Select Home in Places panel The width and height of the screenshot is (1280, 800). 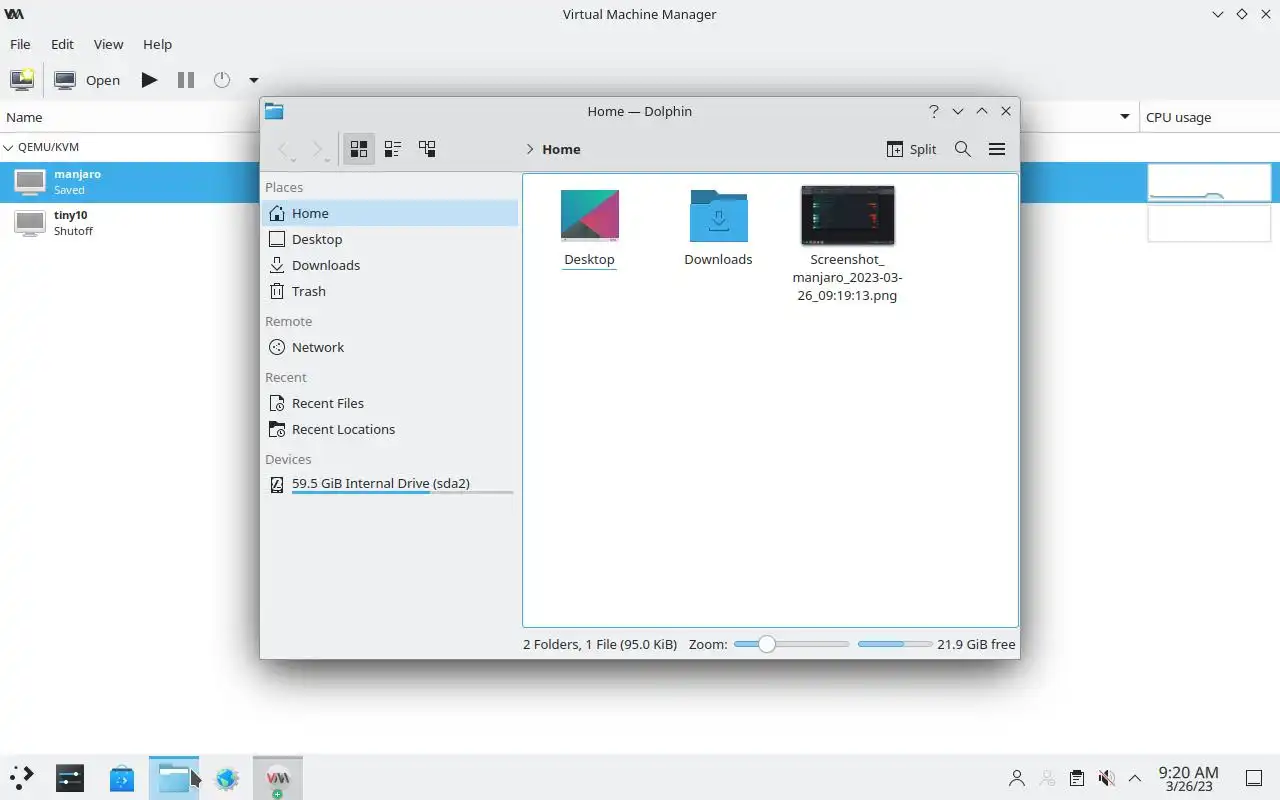click(390, 213)
